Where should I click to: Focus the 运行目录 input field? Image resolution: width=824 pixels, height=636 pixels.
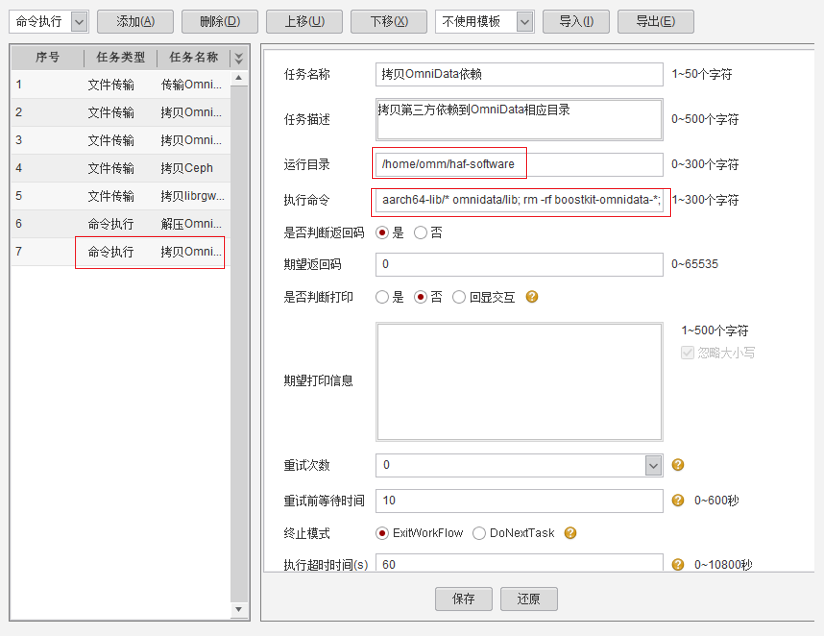[519, 165]
